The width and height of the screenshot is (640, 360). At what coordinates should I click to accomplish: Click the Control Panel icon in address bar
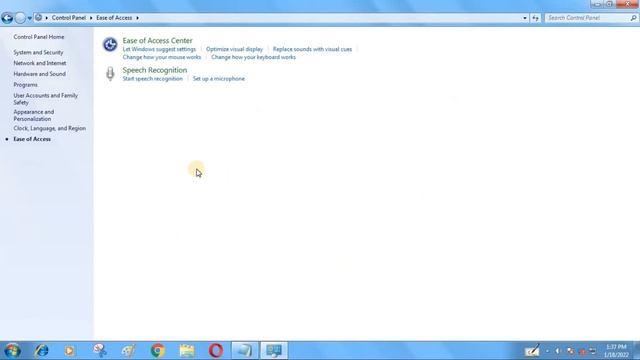tap(38, 18)
